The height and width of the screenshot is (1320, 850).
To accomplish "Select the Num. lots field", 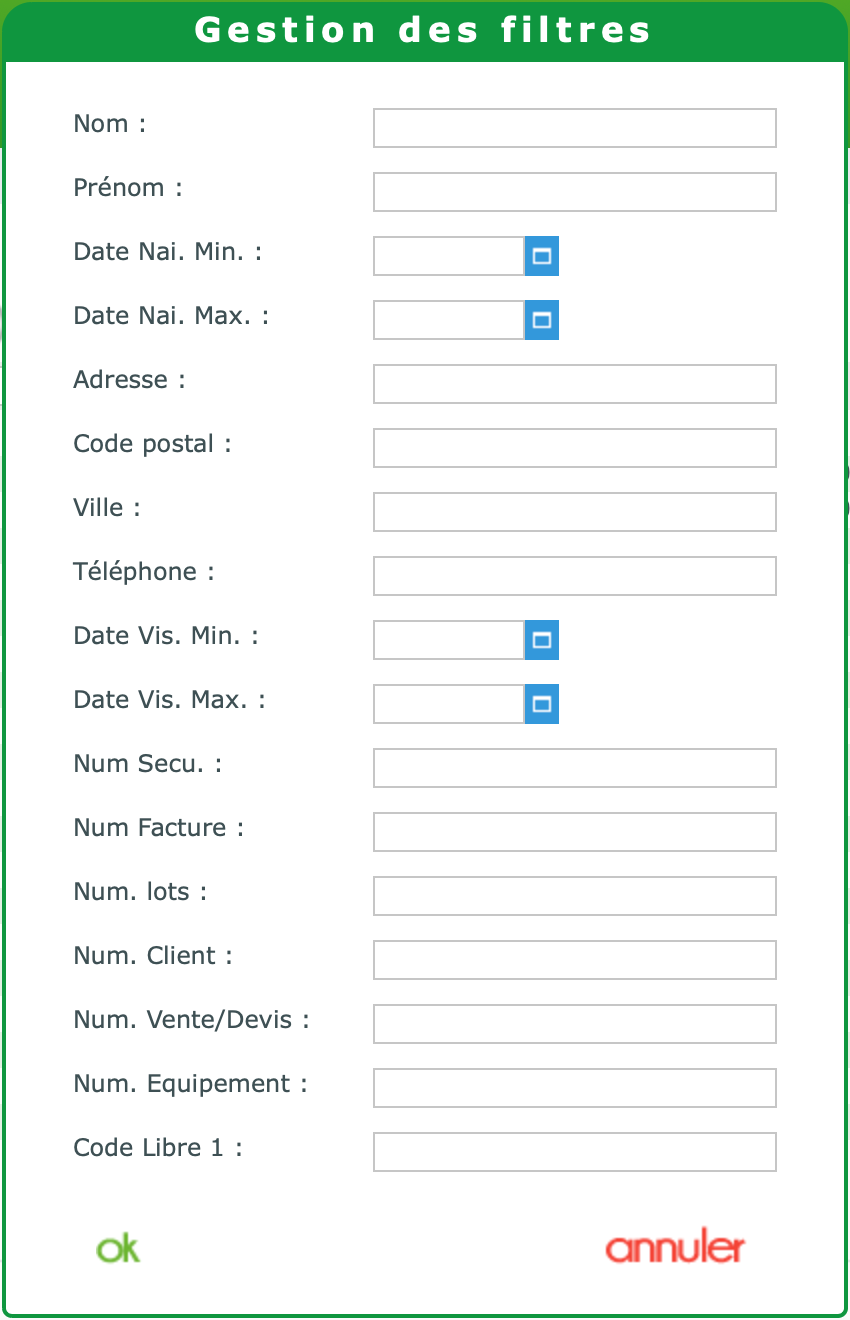I will pyautogui.click(x=574, y=896).
